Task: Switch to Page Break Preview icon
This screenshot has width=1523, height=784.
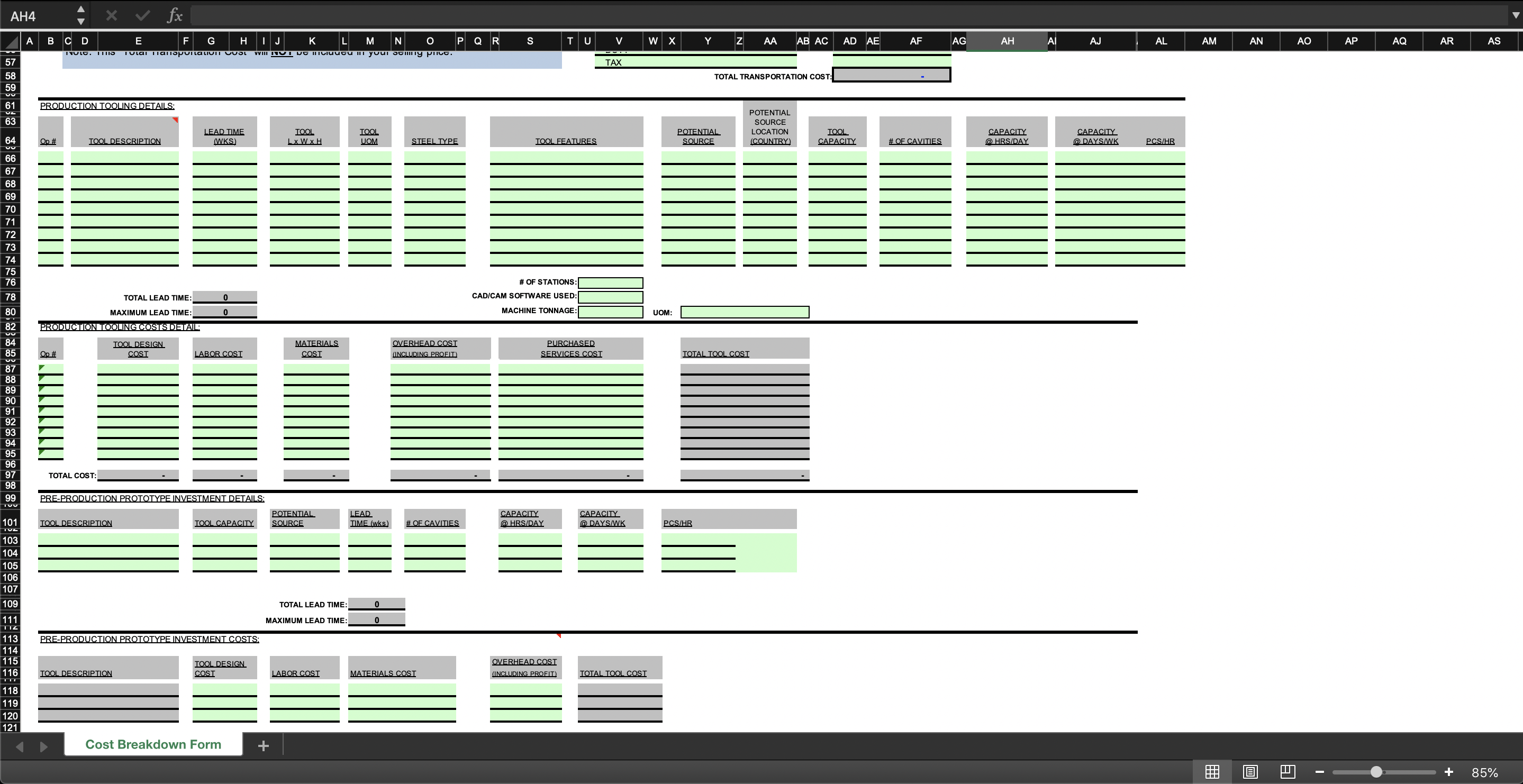Action: pyautogui.click(x=1287, y=772)
